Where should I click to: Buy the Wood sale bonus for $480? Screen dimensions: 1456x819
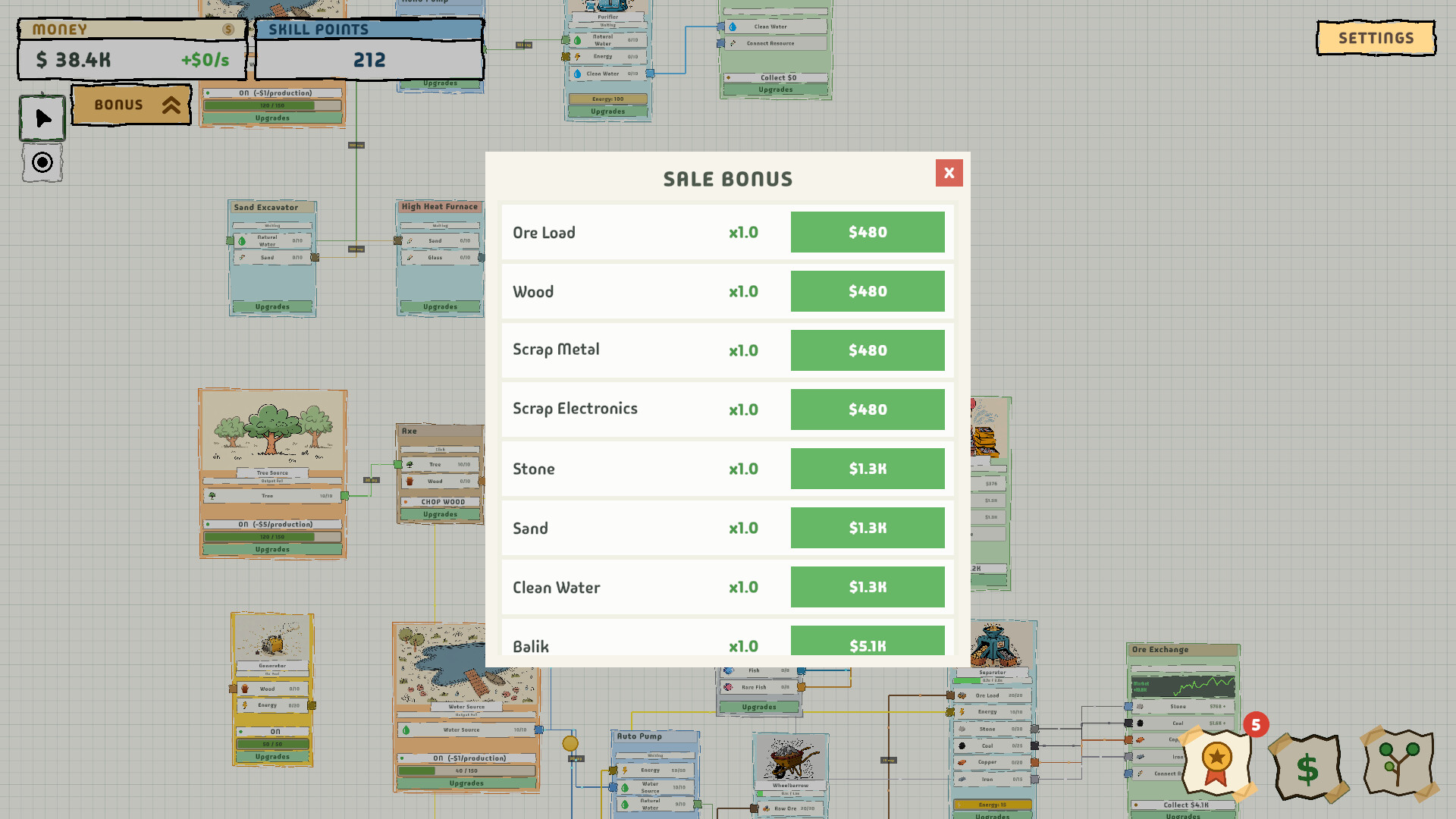(x=868, y=291)
